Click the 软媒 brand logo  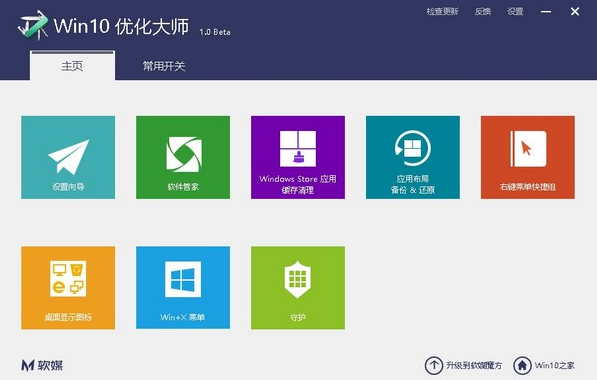tap(42, 366)
